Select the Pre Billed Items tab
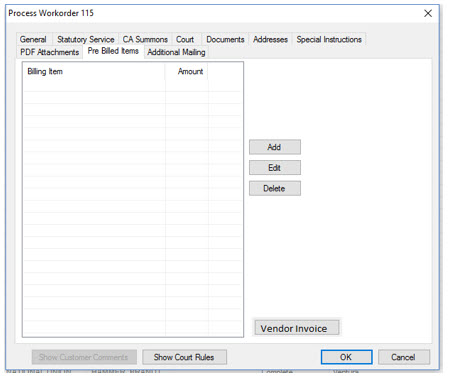 (x=113, y=51)
